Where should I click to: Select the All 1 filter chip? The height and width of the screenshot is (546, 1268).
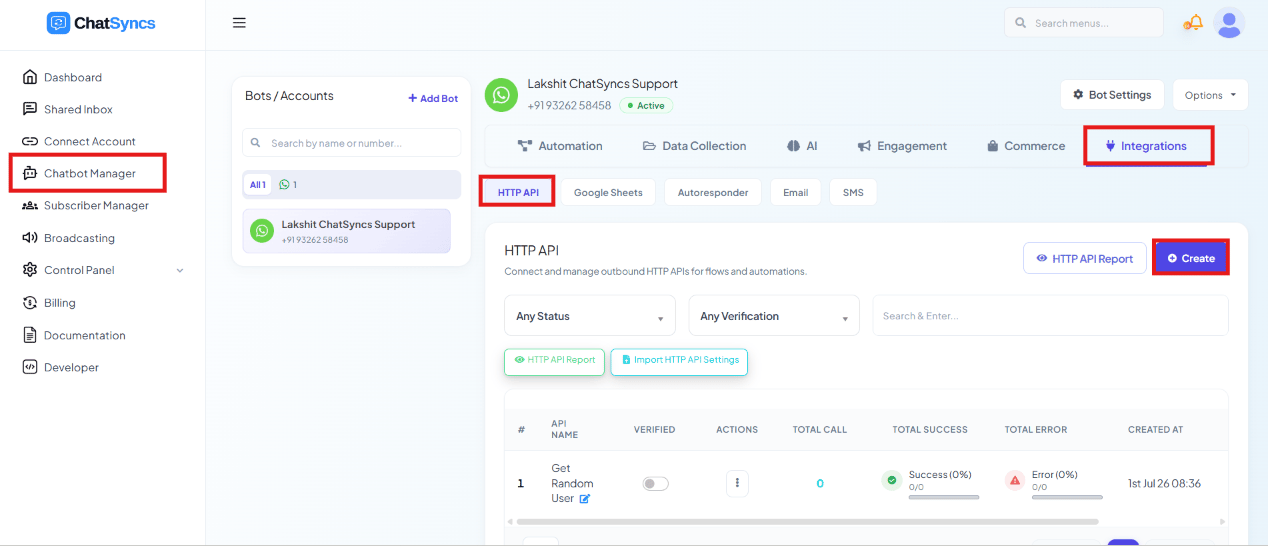pyautogui.click(x=258, y=185)
